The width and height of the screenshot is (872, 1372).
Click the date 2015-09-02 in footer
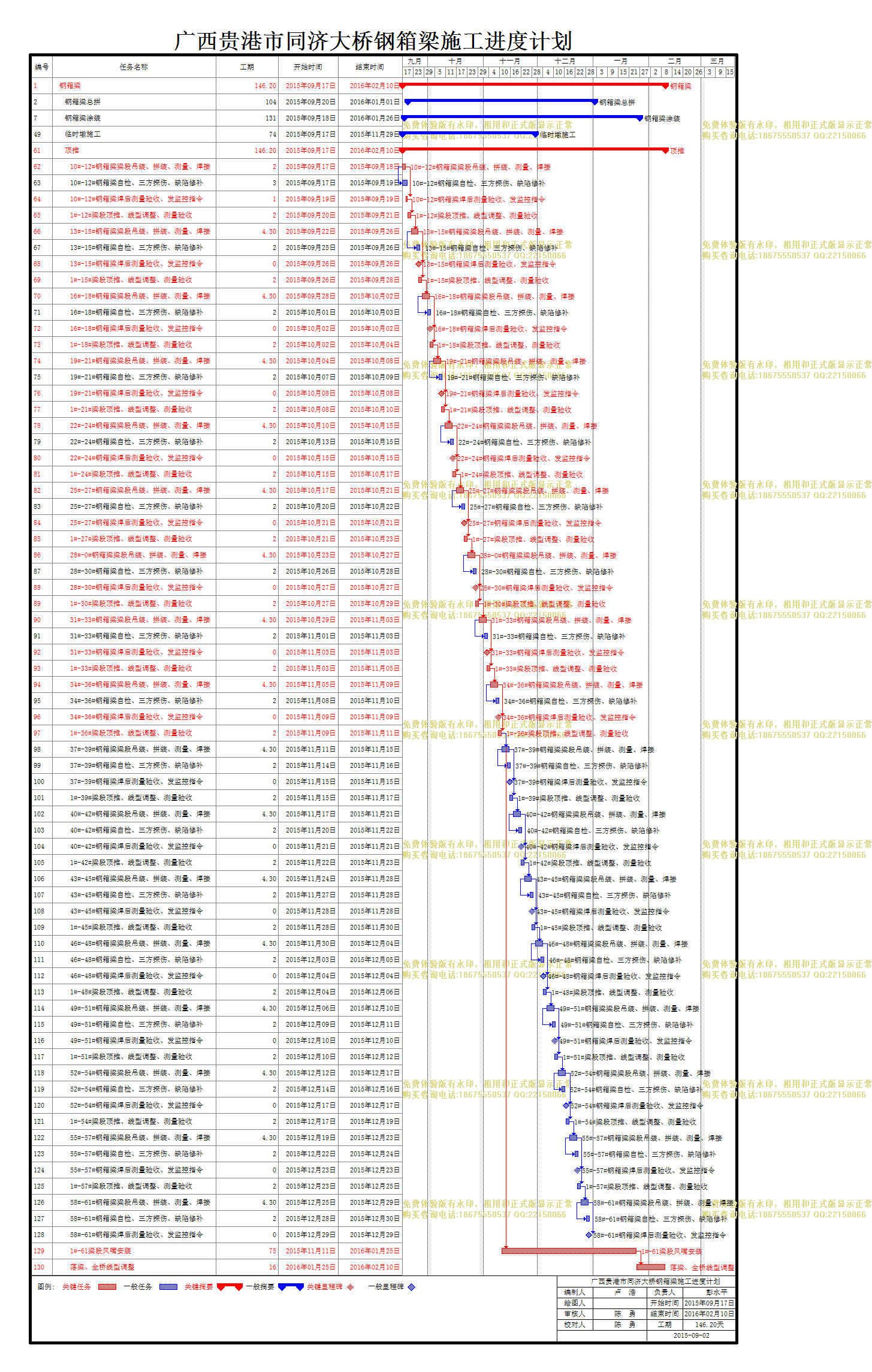(691, 1335)
